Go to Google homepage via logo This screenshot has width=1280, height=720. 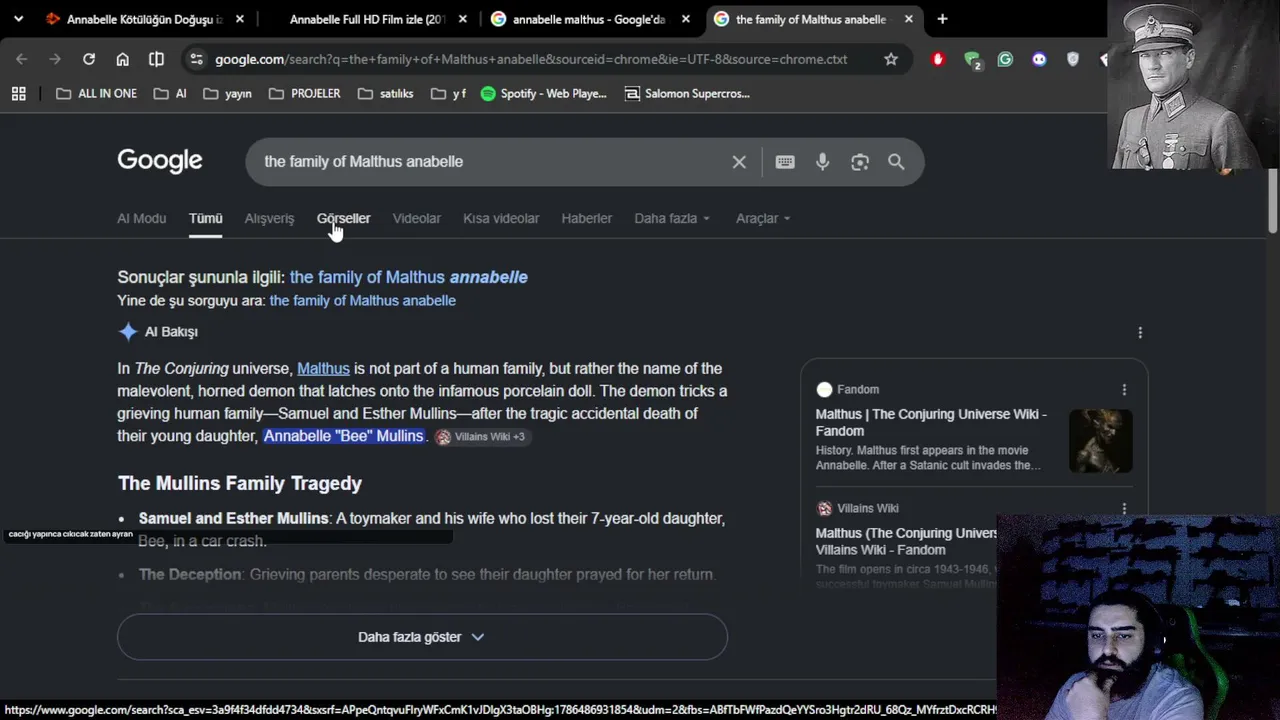coord(160,161)
